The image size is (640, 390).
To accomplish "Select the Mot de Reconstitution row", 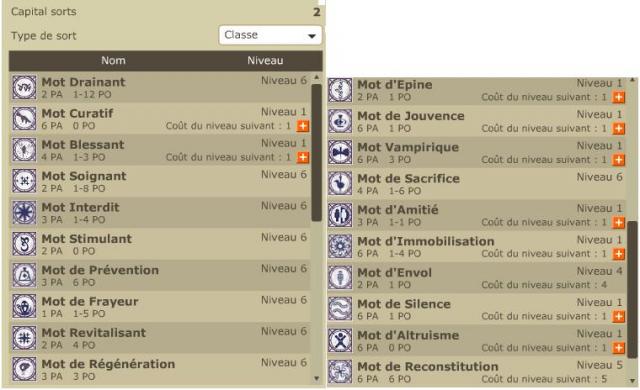I will point(476,372).
